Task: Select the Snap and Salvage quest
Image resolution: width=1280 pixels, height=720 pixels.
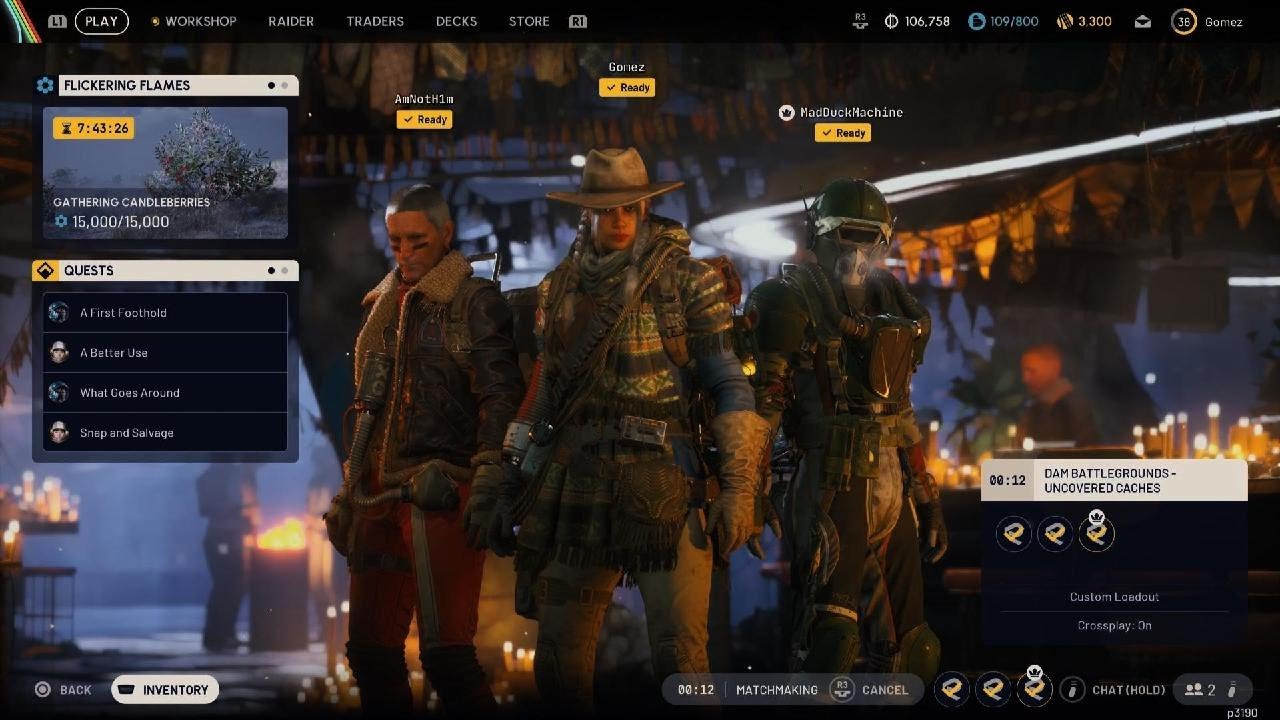Action: point(165,432)
